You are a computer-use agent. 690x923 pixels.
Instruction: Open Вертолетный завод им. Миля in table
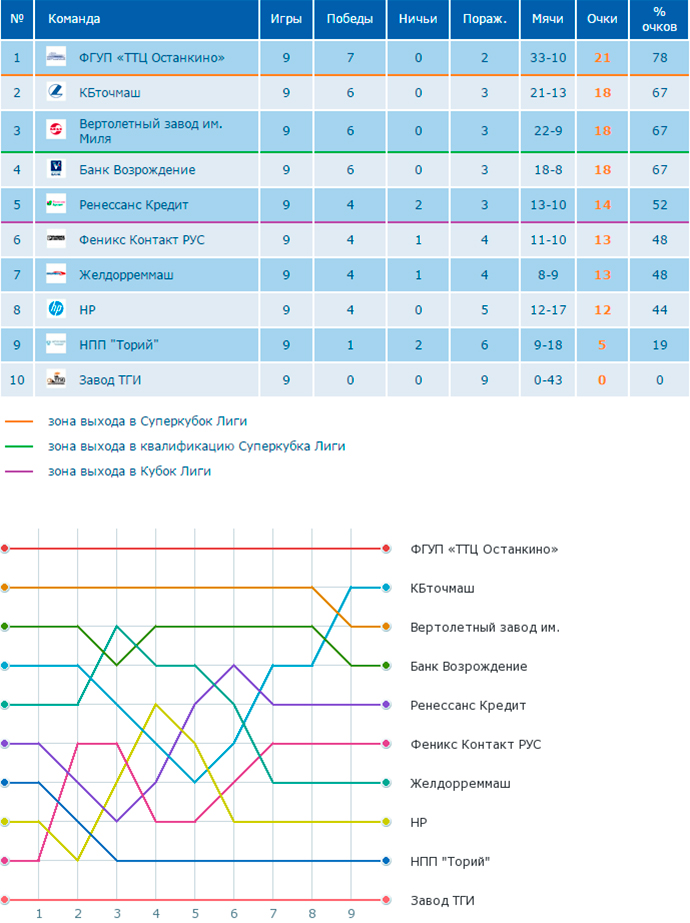pyautogui.click(x=151, y=131)
